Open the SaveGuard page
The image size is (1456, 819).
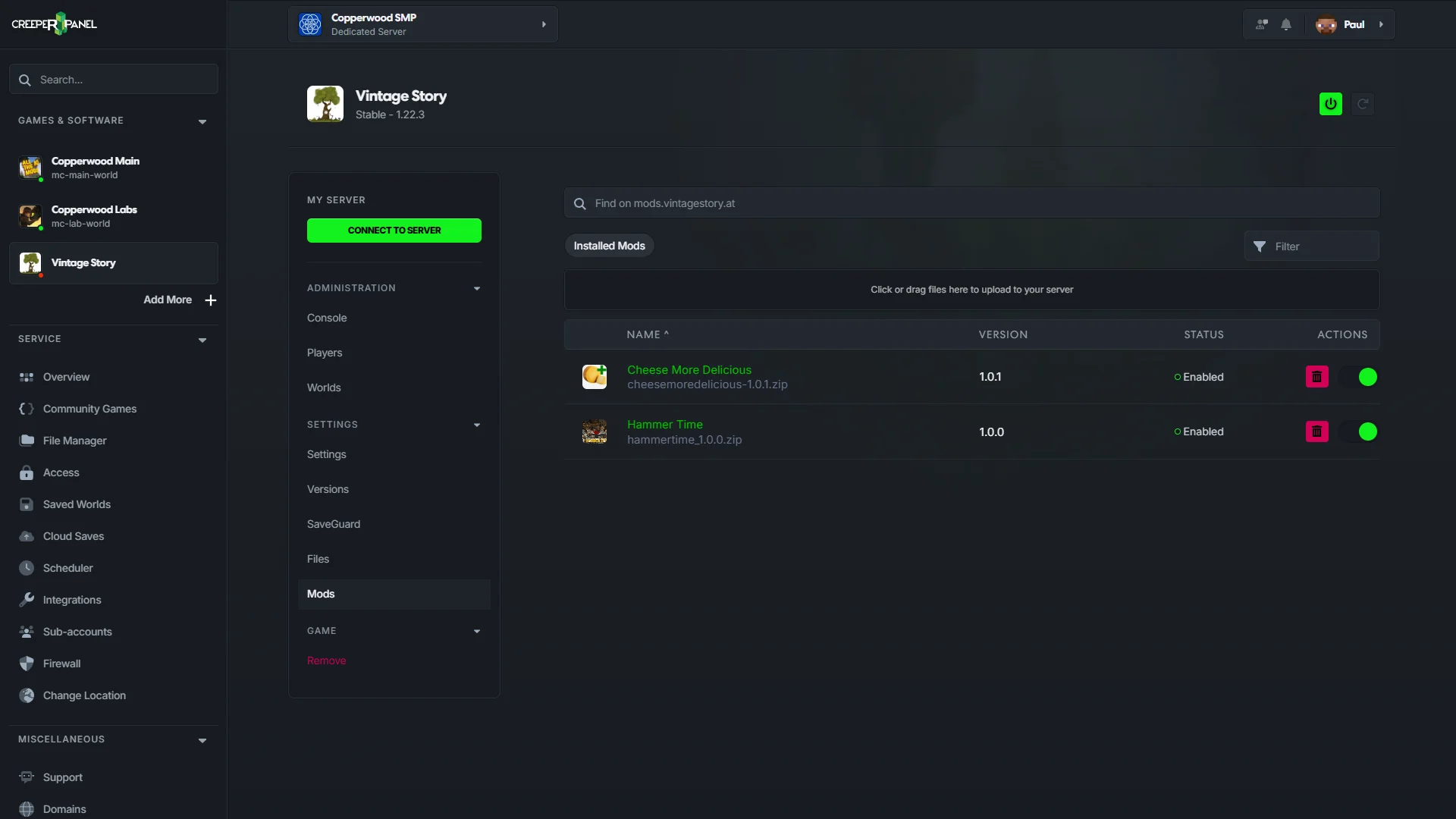pyautogui.click(x=334, y=524)
